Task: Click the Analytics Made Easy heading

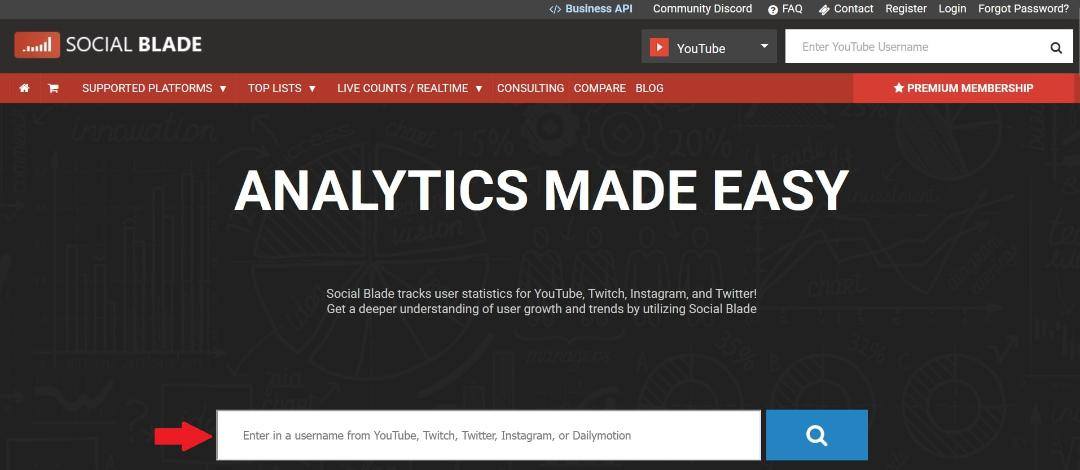Action: click(541, 191)
